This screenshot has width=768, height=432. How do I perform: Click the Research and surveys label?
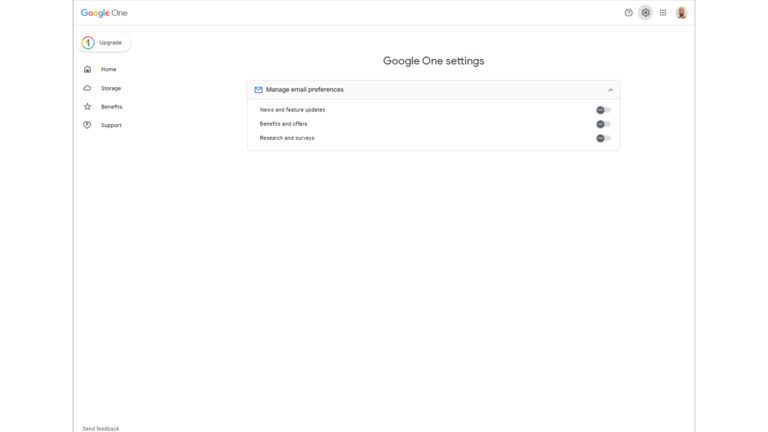coord(287,138)
